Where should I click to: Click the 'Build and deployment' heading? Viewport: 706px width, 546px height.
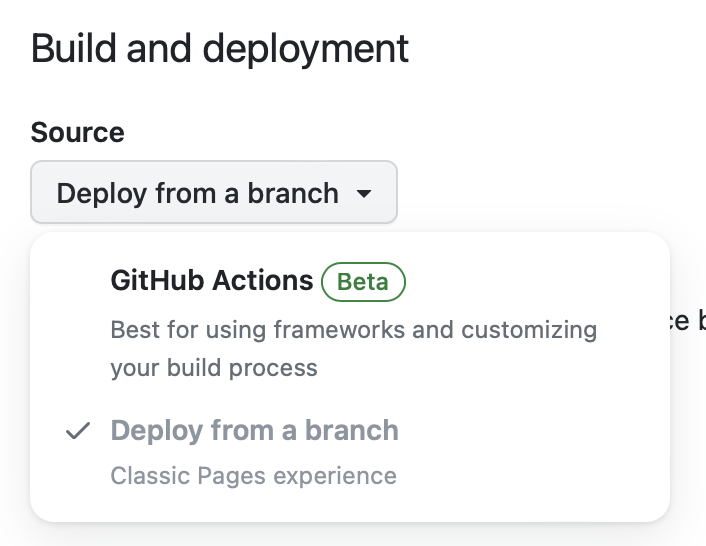point(220,50)
